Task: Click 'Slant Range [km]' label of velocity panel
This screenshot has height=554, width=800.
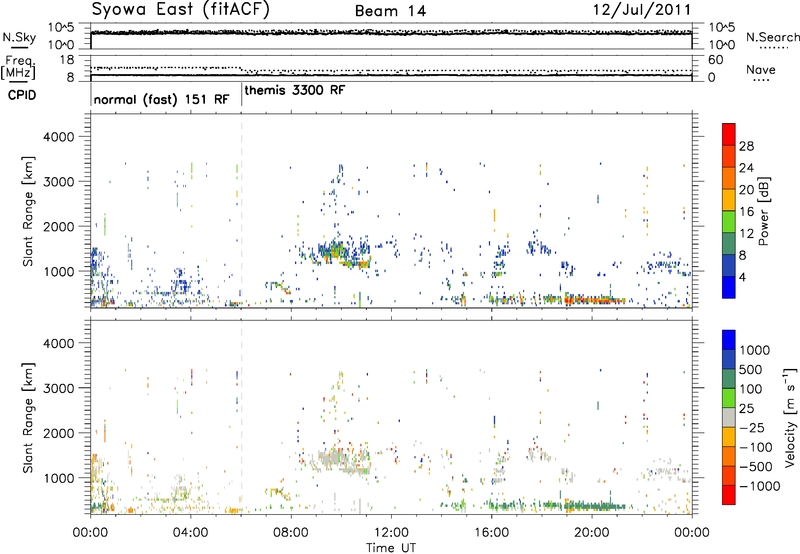Action: [x=28, y=418]
